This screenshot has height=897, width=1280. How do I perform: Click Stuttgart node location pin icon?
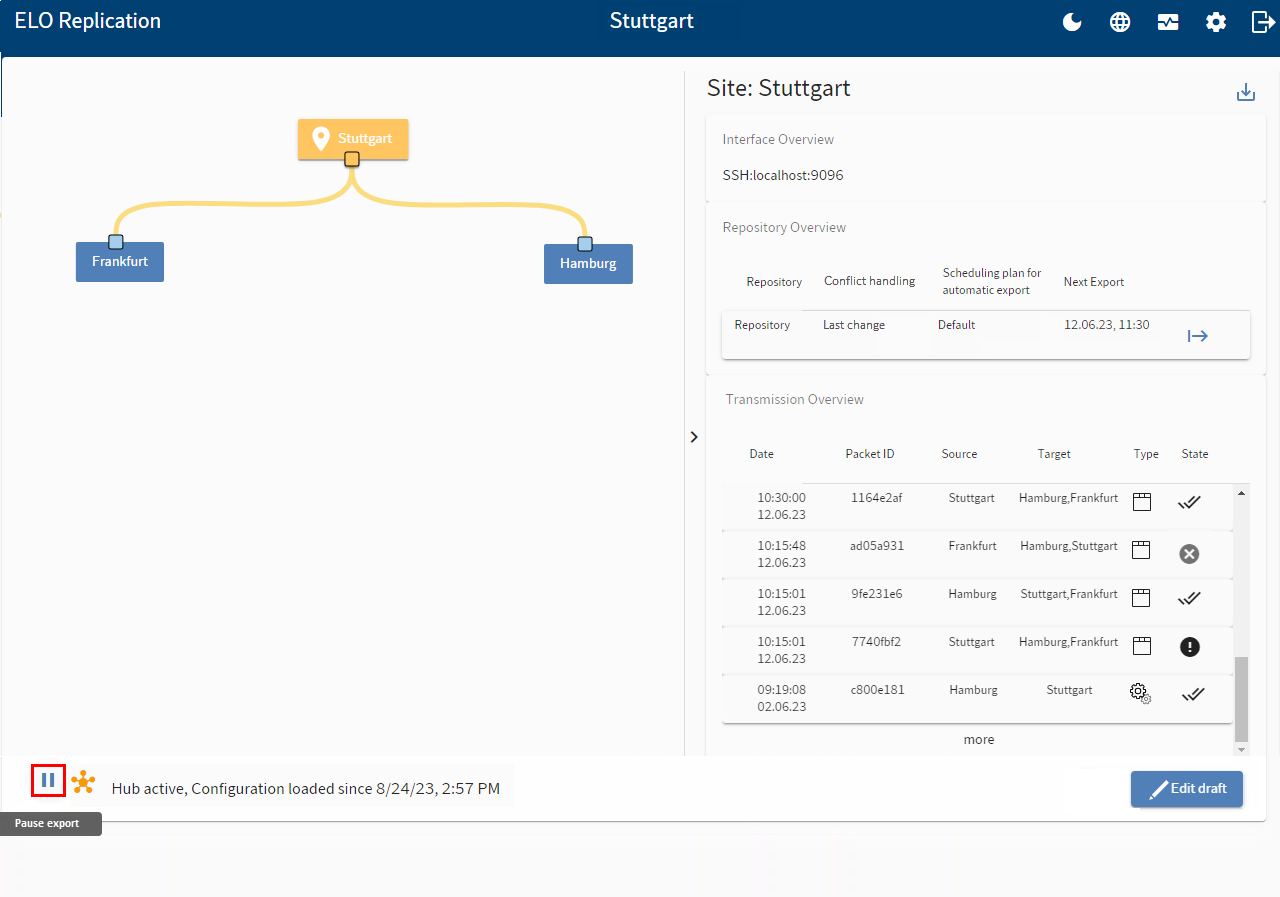point(321,139)
